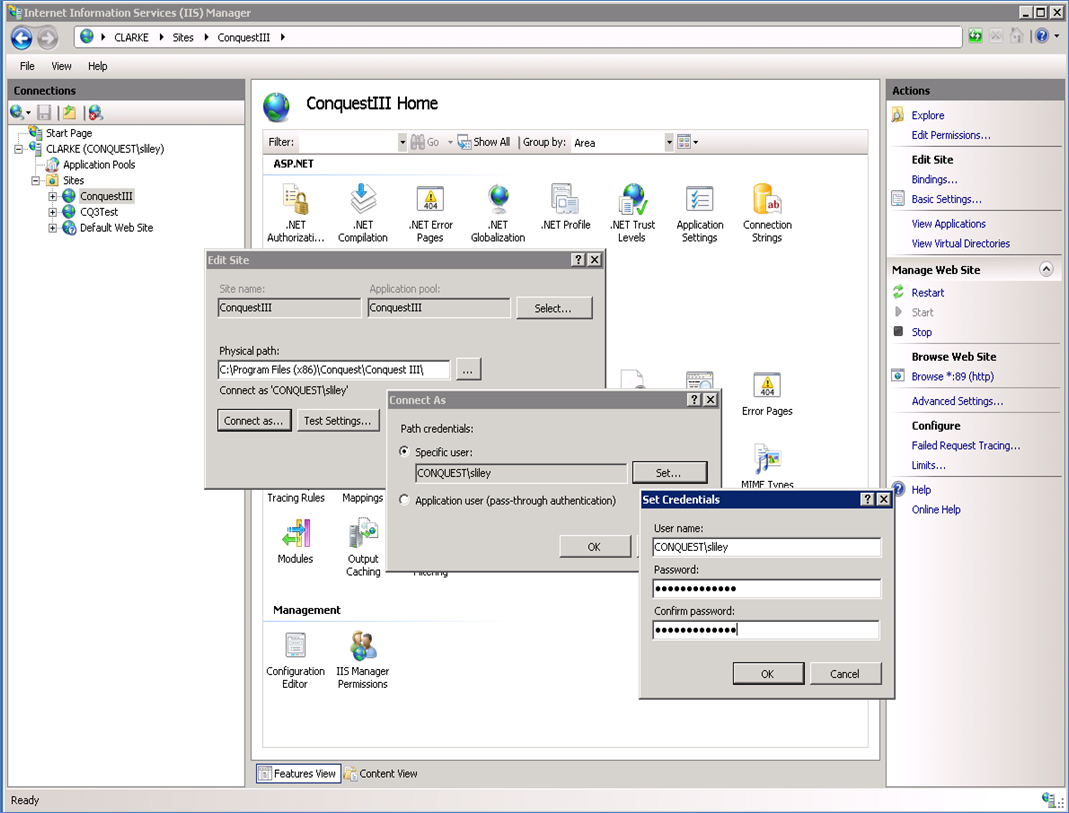Open Advanced Settings... action link
The image size is (1069, 813).
coord(957,401)
